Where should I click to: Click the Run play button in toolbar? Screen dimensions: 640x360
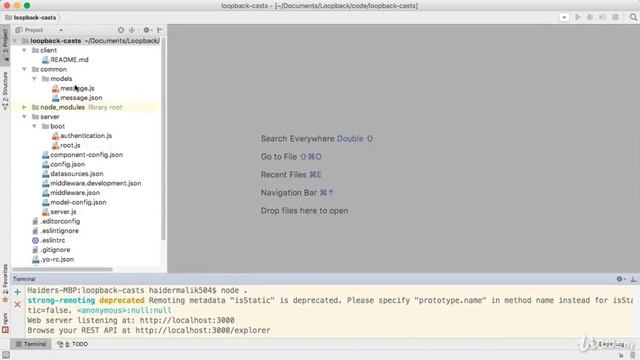578,17
